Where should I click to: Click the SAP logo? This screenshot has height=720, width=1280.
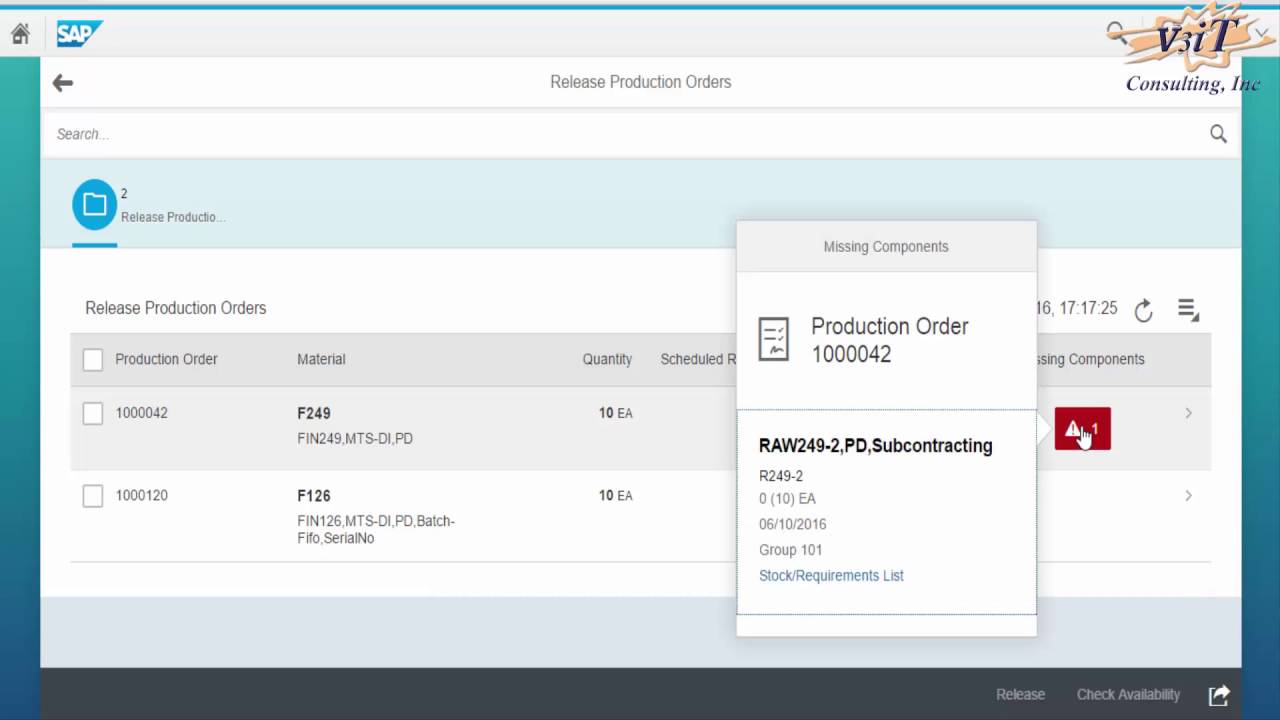tap(79, 34)
